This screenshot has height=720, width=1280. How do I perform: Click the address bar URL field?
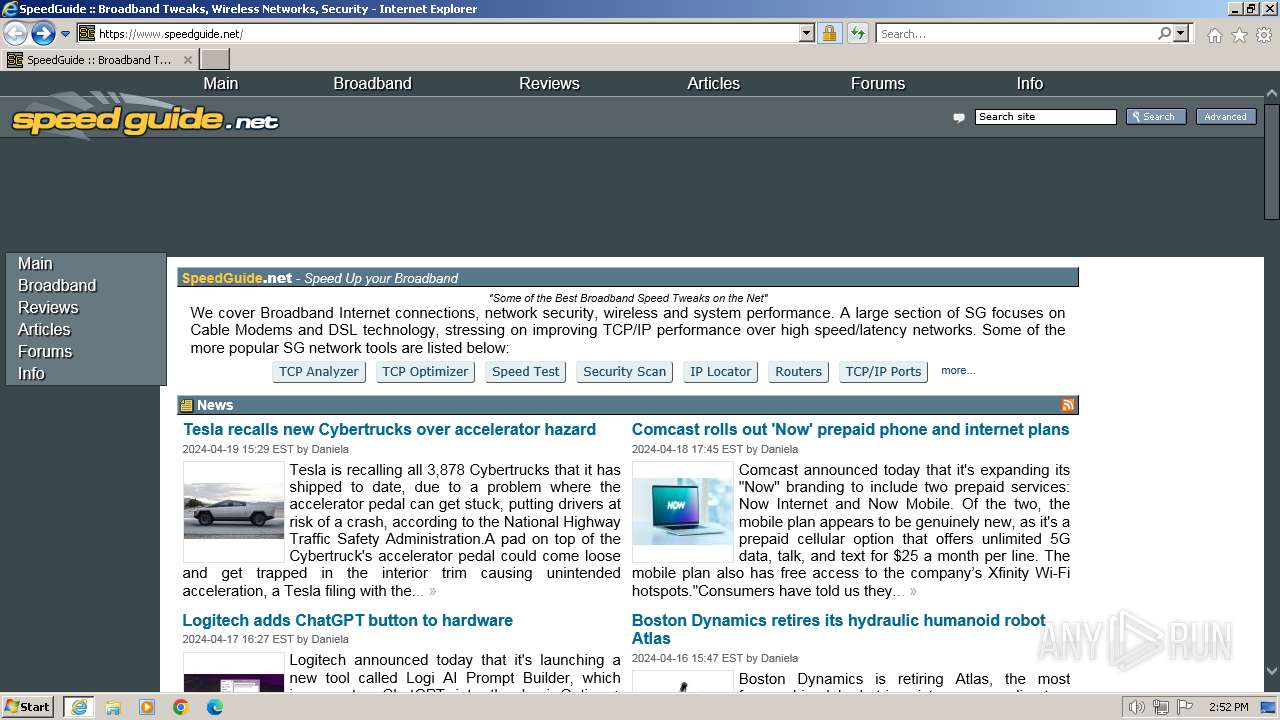447,34
